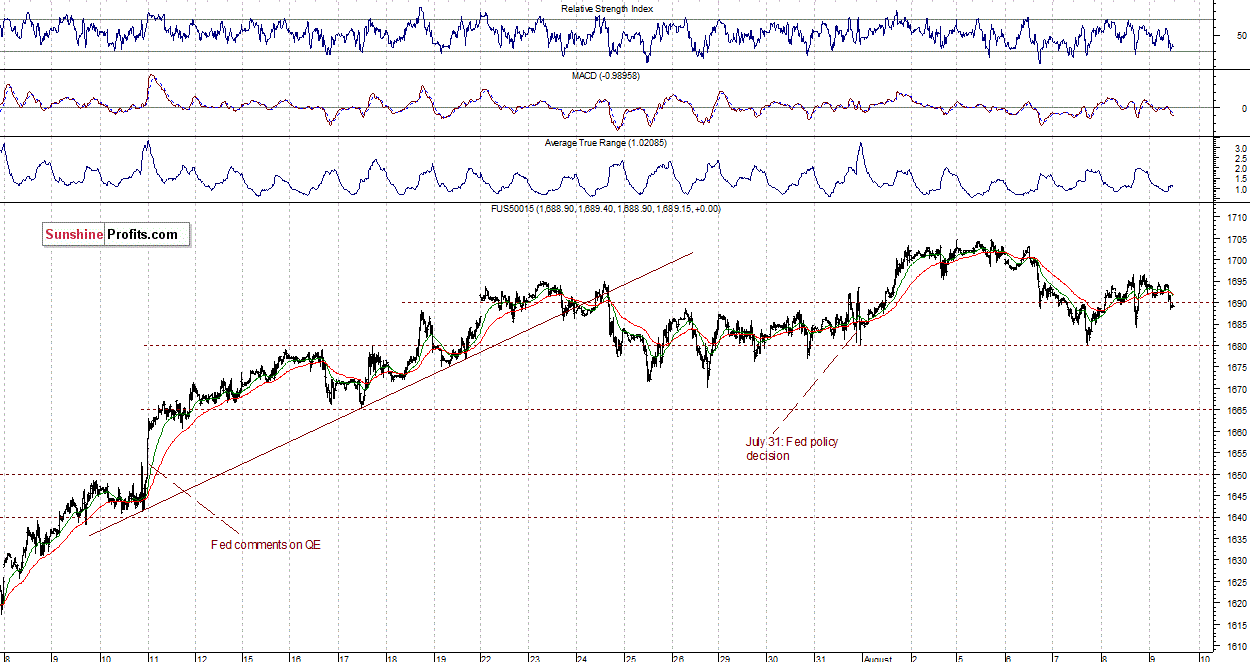Click the price axis label 1670
1250x662 pixels.
1237,390
